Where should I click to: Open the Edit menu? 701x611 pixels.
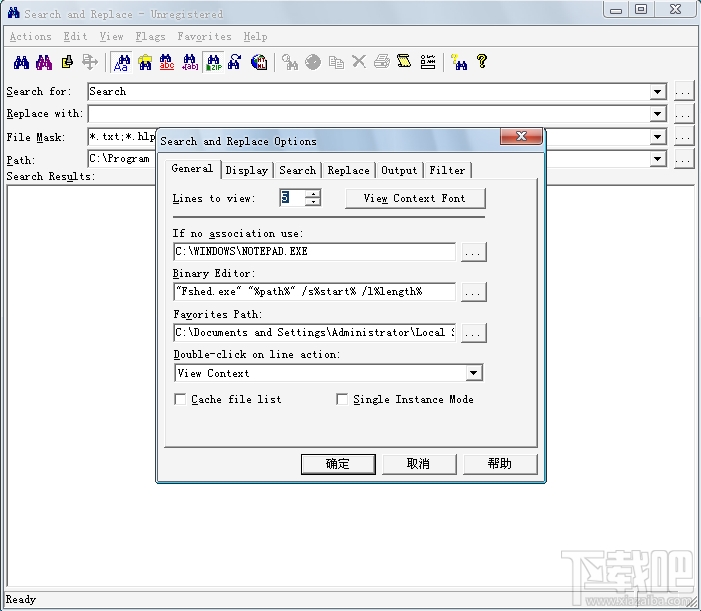(75, 37)
